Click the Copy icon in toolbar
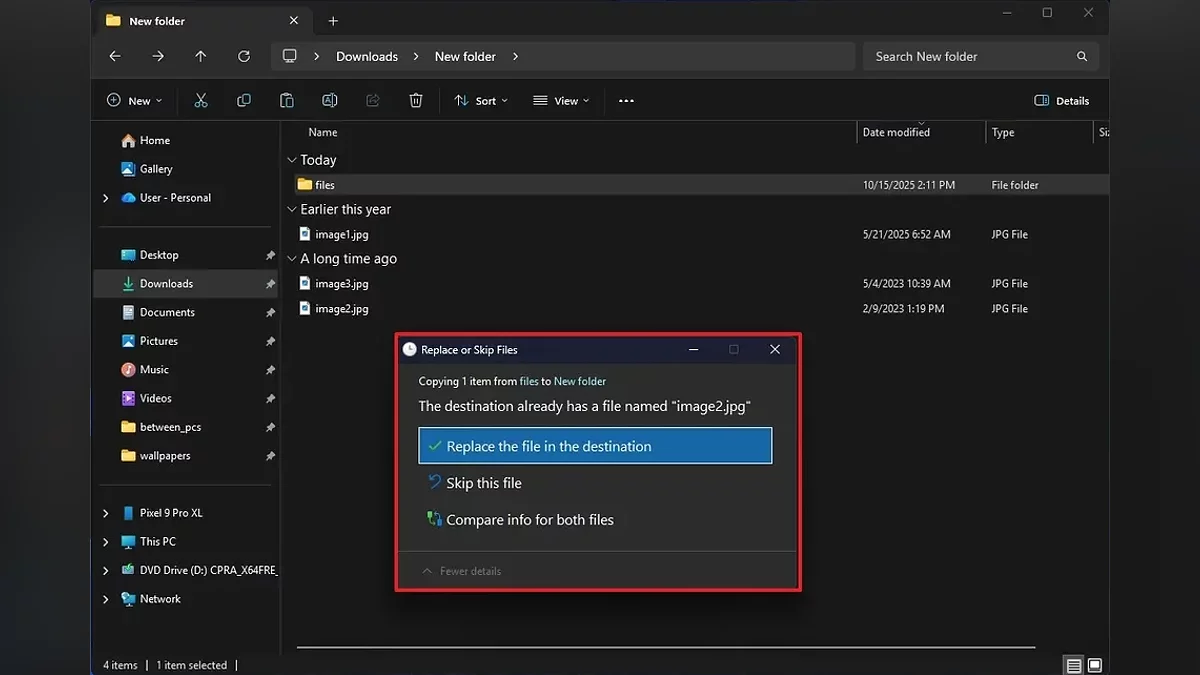Viewport: 1200px width, 675px height. [244, 101]
